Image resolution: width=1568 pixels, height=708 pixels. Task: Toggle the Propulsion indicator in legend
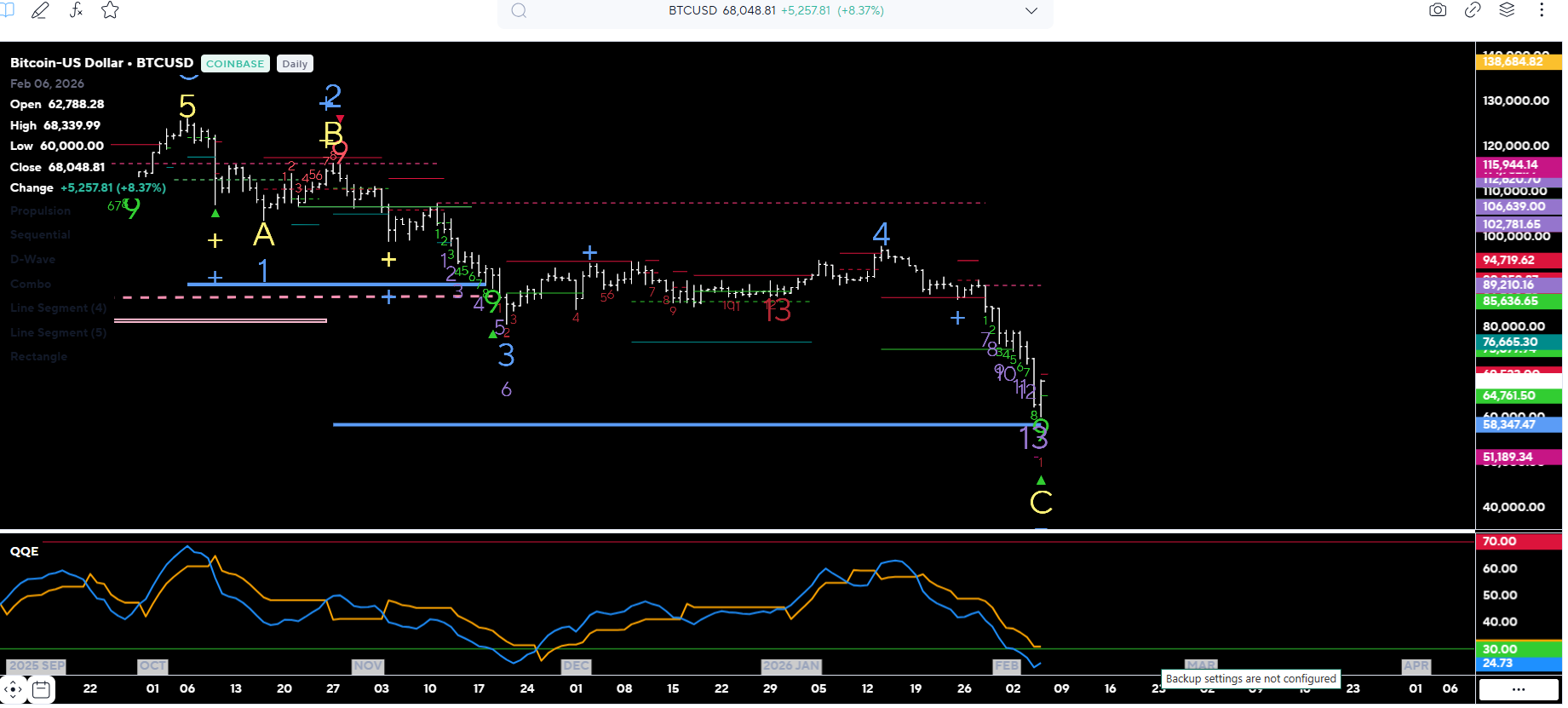tap(40, 210)
